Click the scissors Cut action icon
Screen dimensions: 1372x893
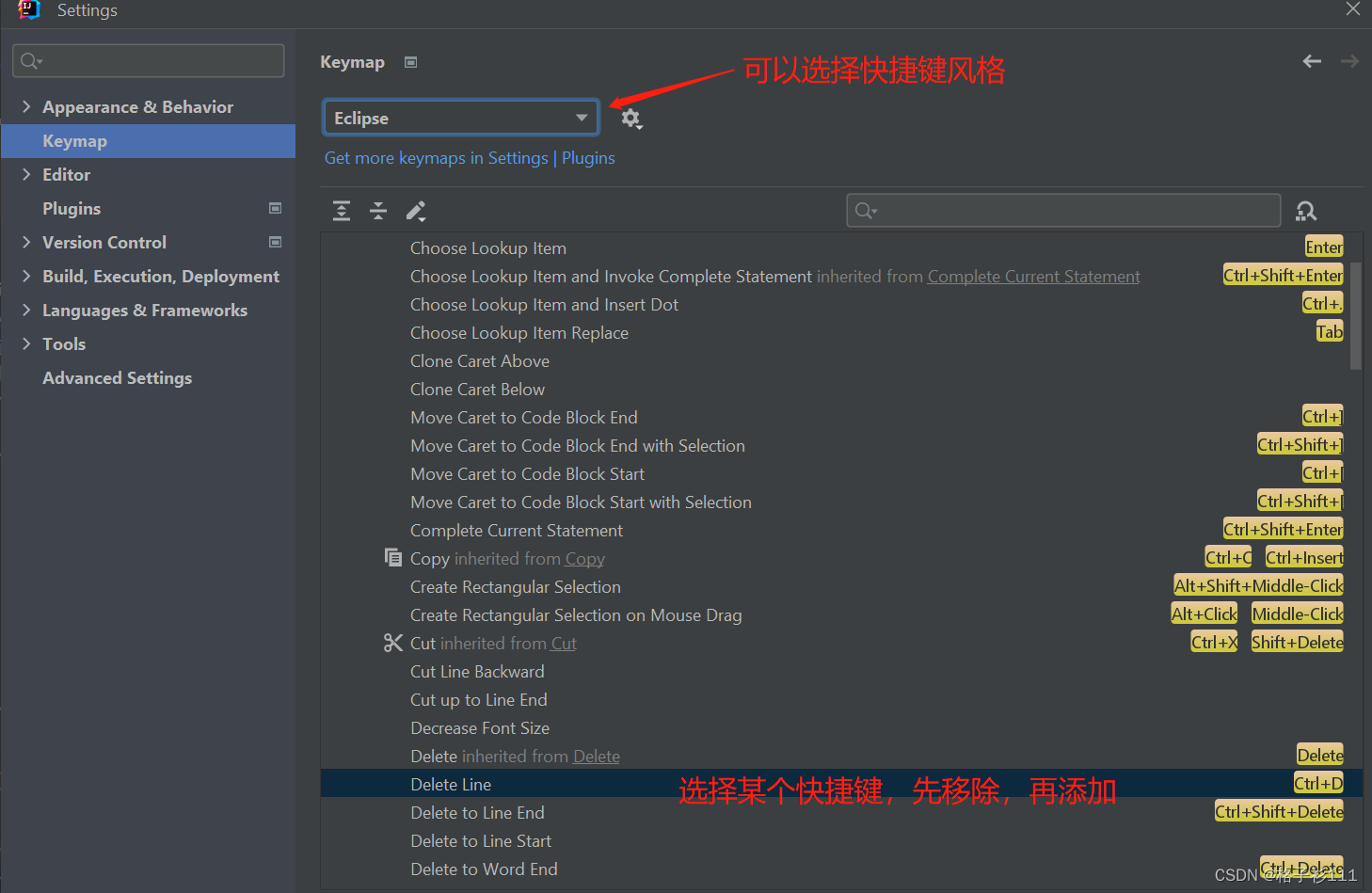[x=393, y=643]
